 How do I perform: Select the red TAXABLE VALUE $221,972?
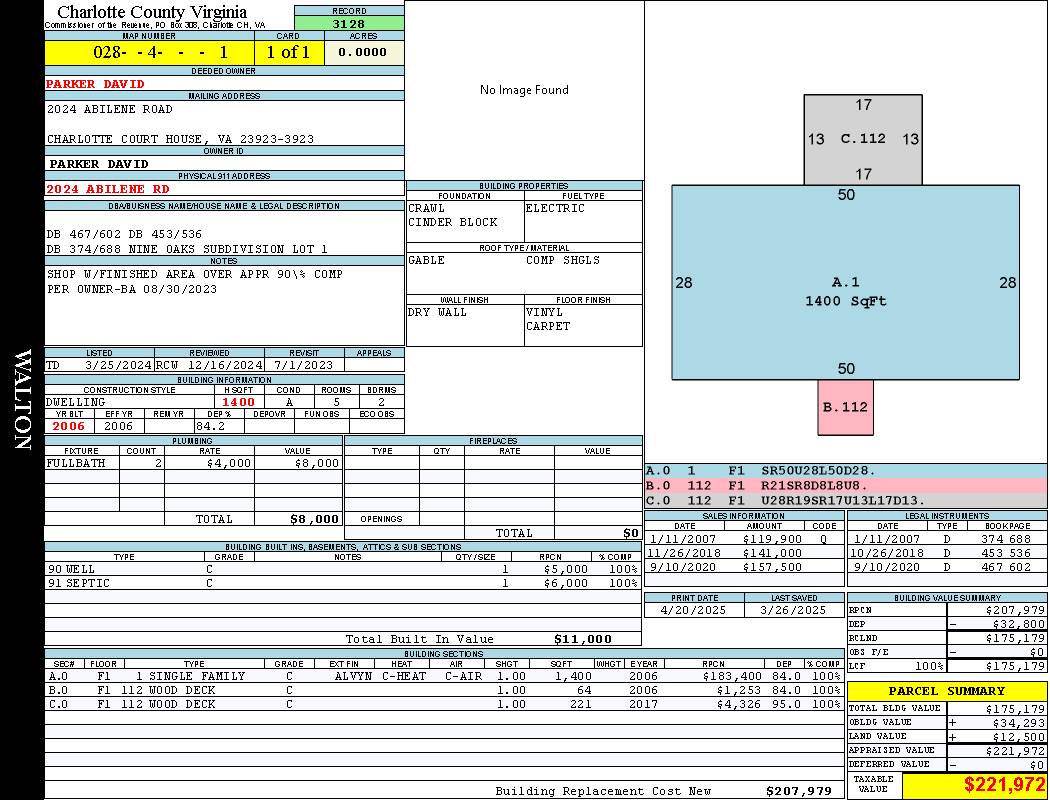pos(1004,785)
